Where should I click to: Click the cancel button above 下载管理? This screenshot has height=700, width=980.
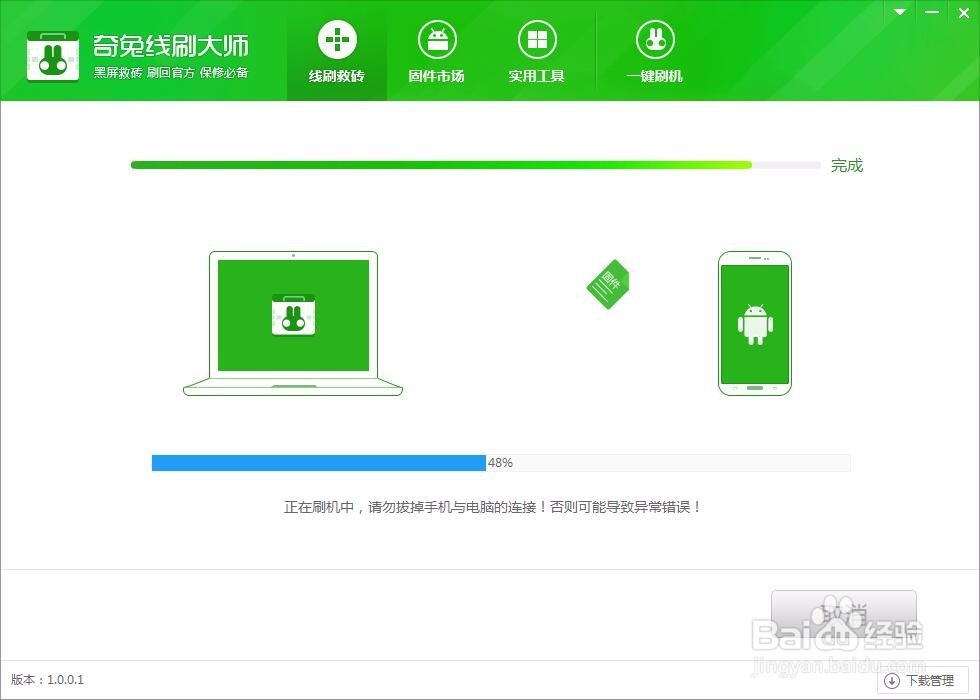point(844,612)
